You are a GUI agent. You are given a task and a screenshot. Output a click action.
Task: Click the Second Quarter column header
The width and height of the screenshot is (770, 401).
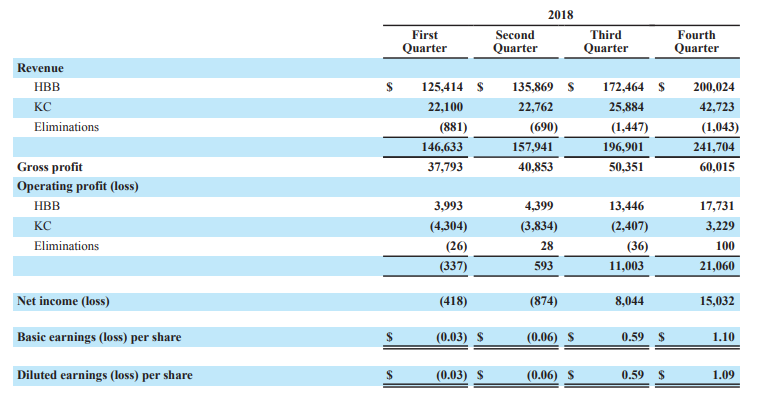click(515, 42)
